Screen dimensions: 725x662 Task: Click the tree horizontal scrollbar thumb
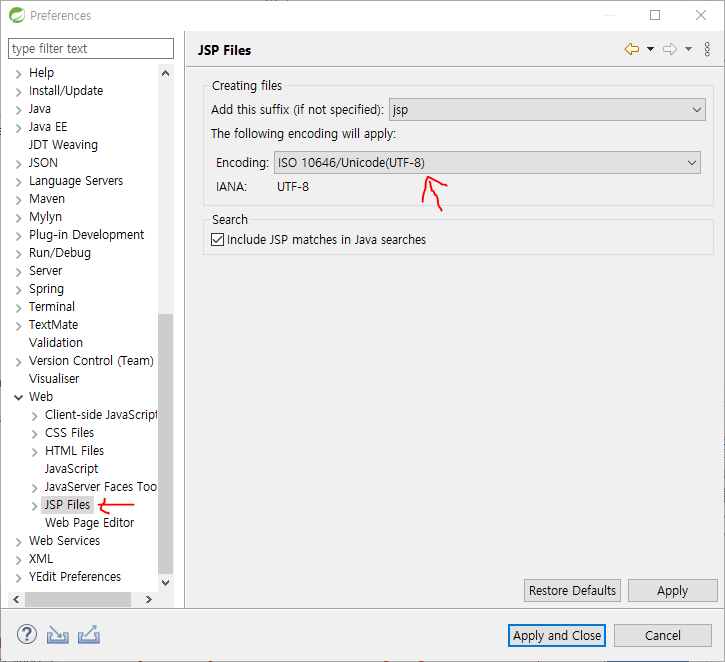click(x=78, y=600)
